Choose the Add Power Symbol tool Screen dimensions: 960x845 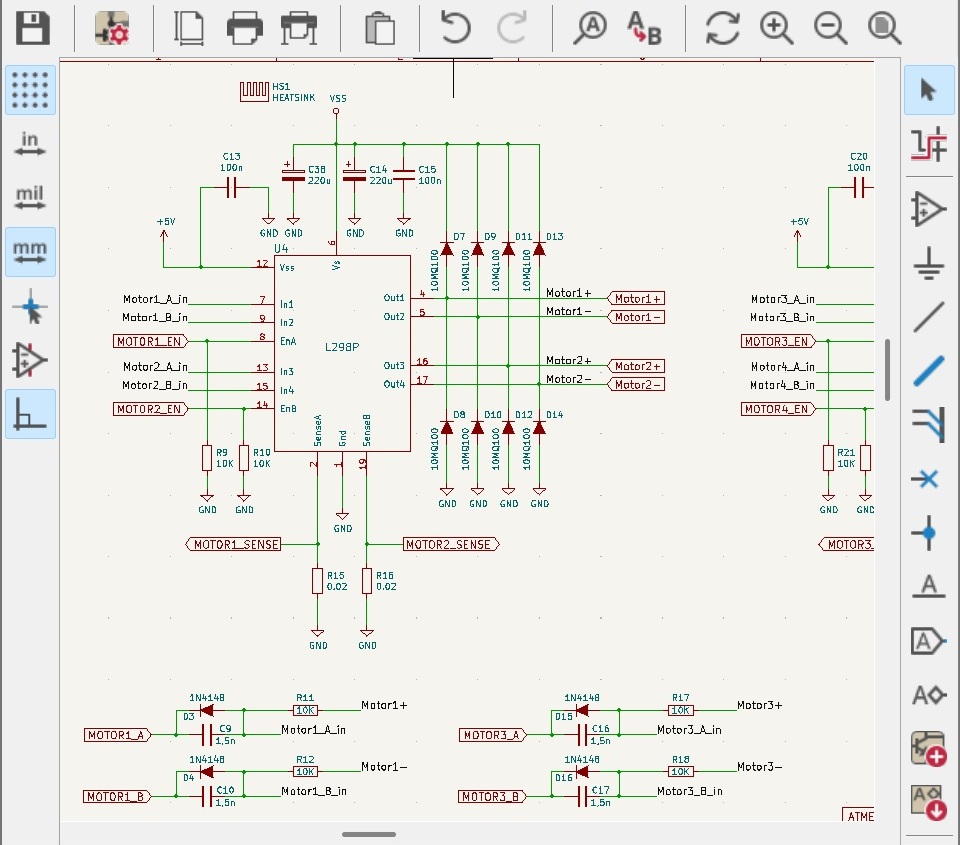pos(928,263)
